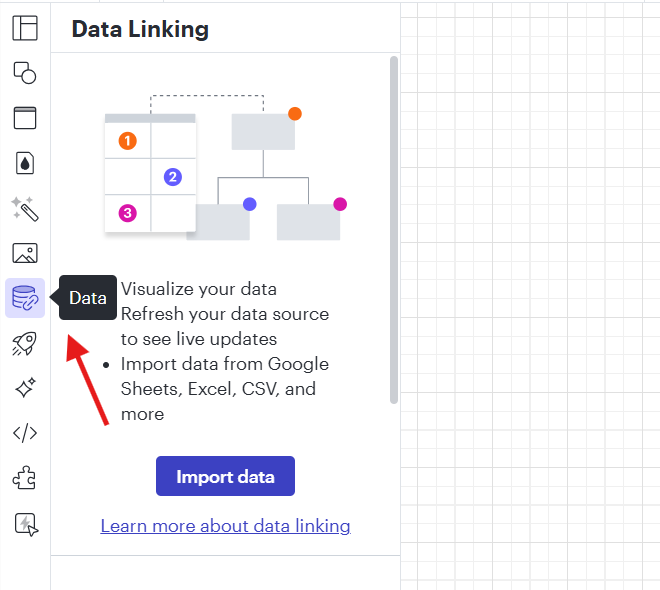Select the magic wand sparkle tool

coord(25,208)
